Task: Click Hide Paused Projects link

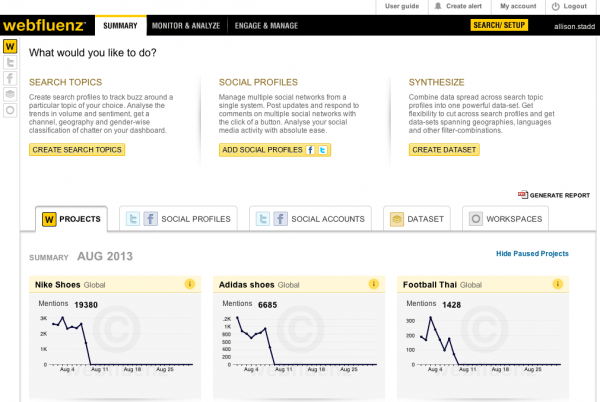Action: tap(532, 254)
